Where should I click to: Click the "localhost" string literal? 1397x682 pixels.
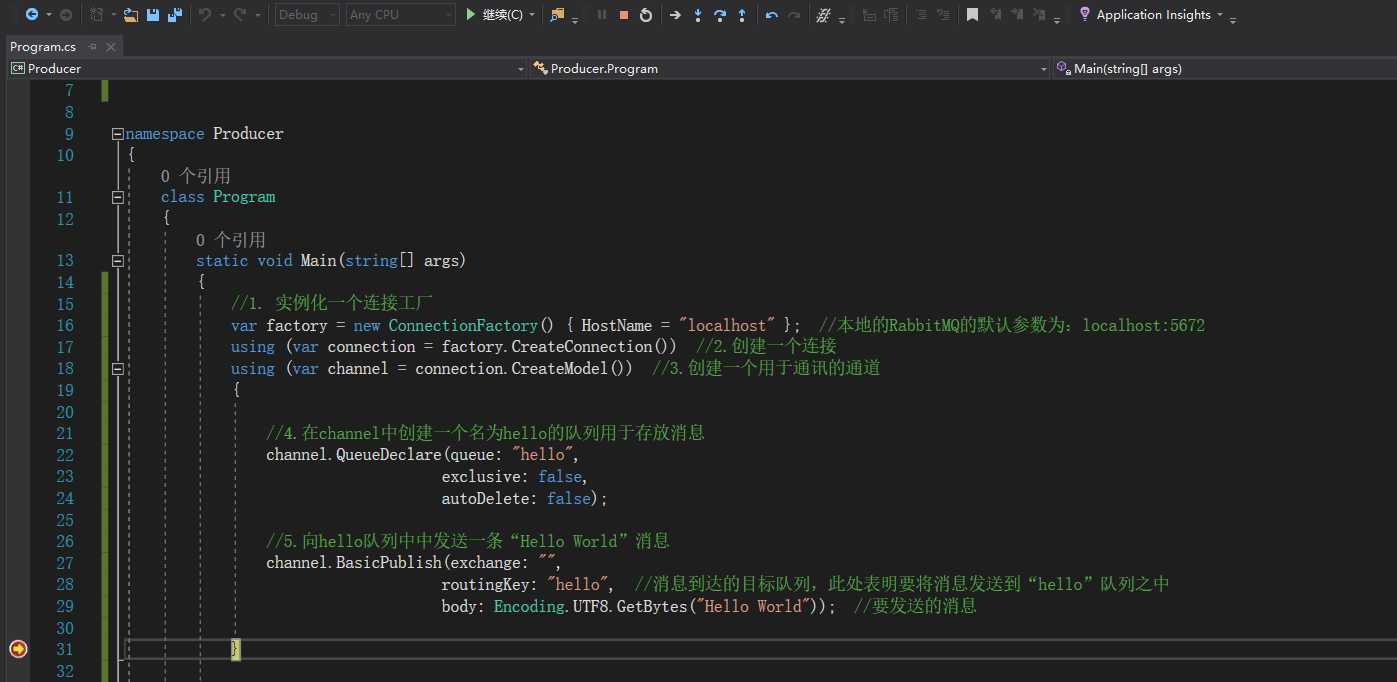click(726, 325)
